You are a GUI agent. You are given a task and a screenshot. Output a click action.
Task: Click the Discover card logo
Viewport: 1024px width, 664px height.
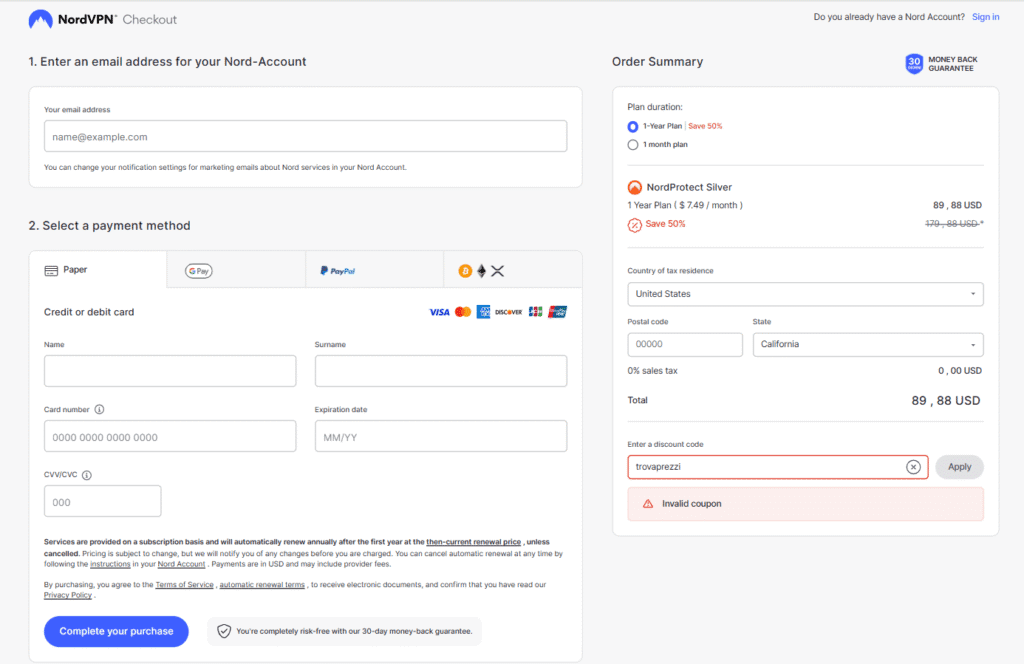point(508,312)
